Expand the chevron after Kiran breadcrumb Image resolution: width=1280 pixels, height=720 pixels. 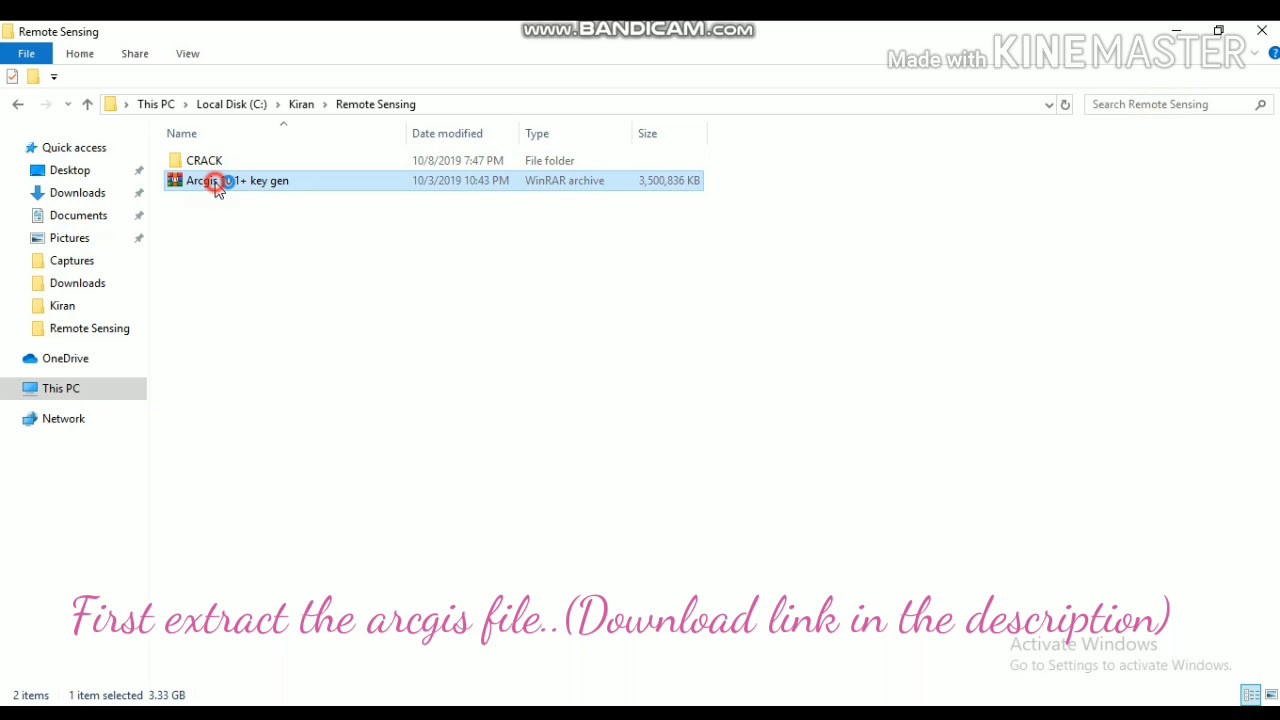pos(325,104)
